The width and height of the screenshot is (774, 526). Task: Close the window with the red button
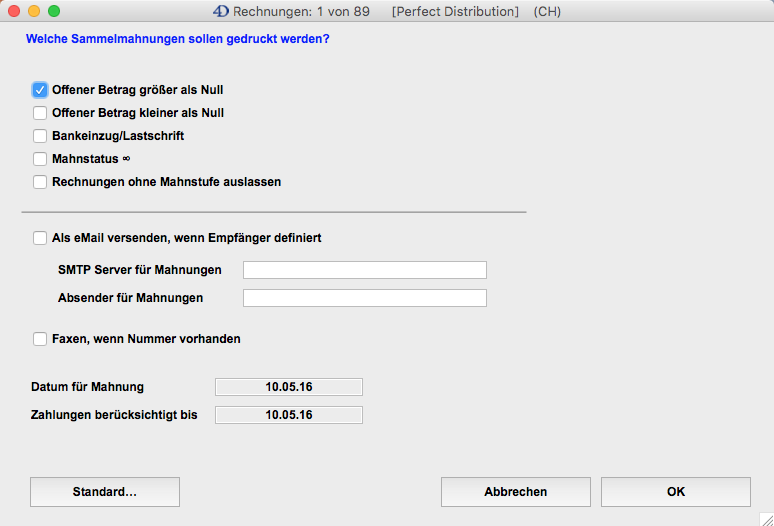tap(13, 11)
